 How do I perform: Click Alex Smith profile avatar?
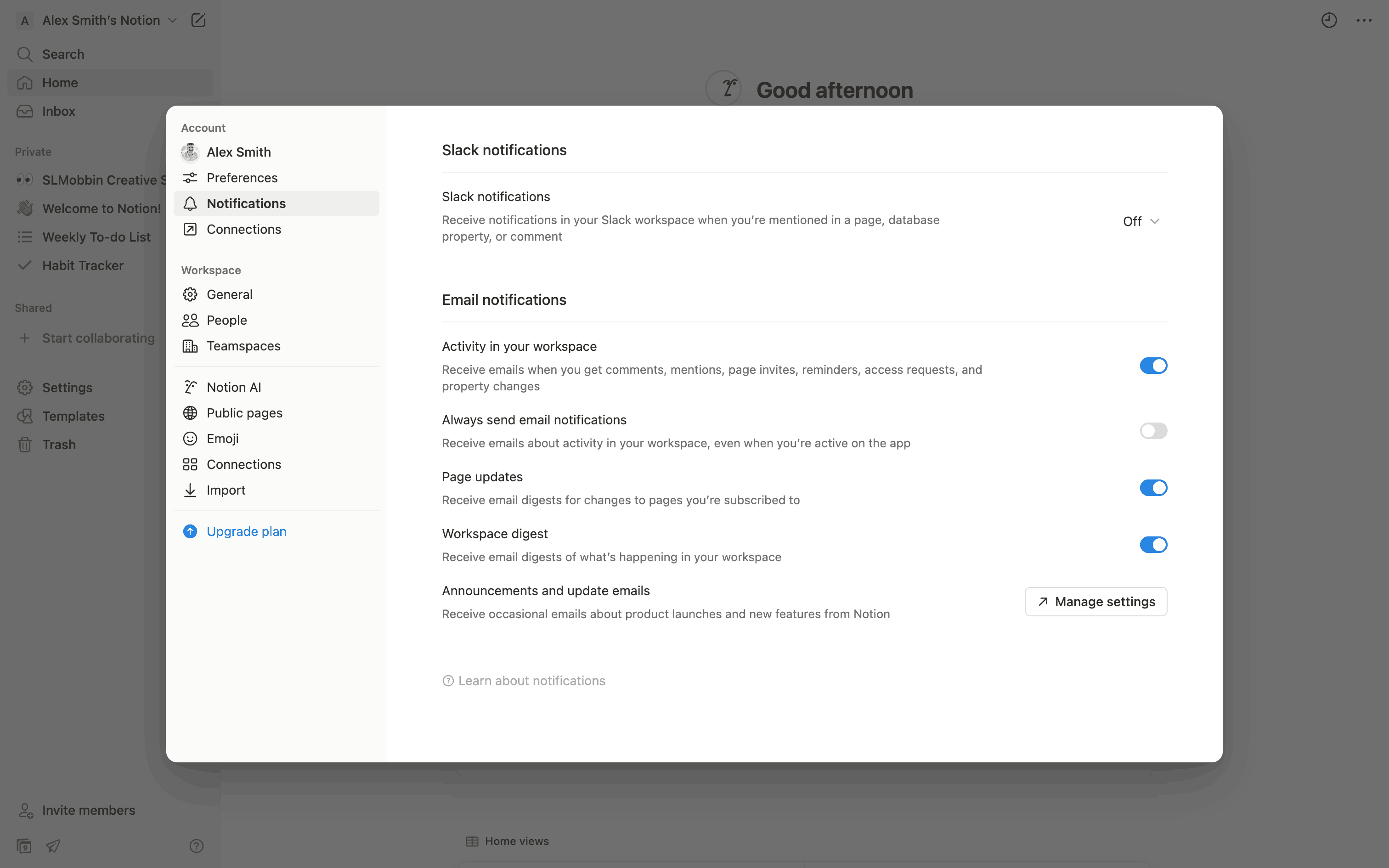[x=190, y=152]
